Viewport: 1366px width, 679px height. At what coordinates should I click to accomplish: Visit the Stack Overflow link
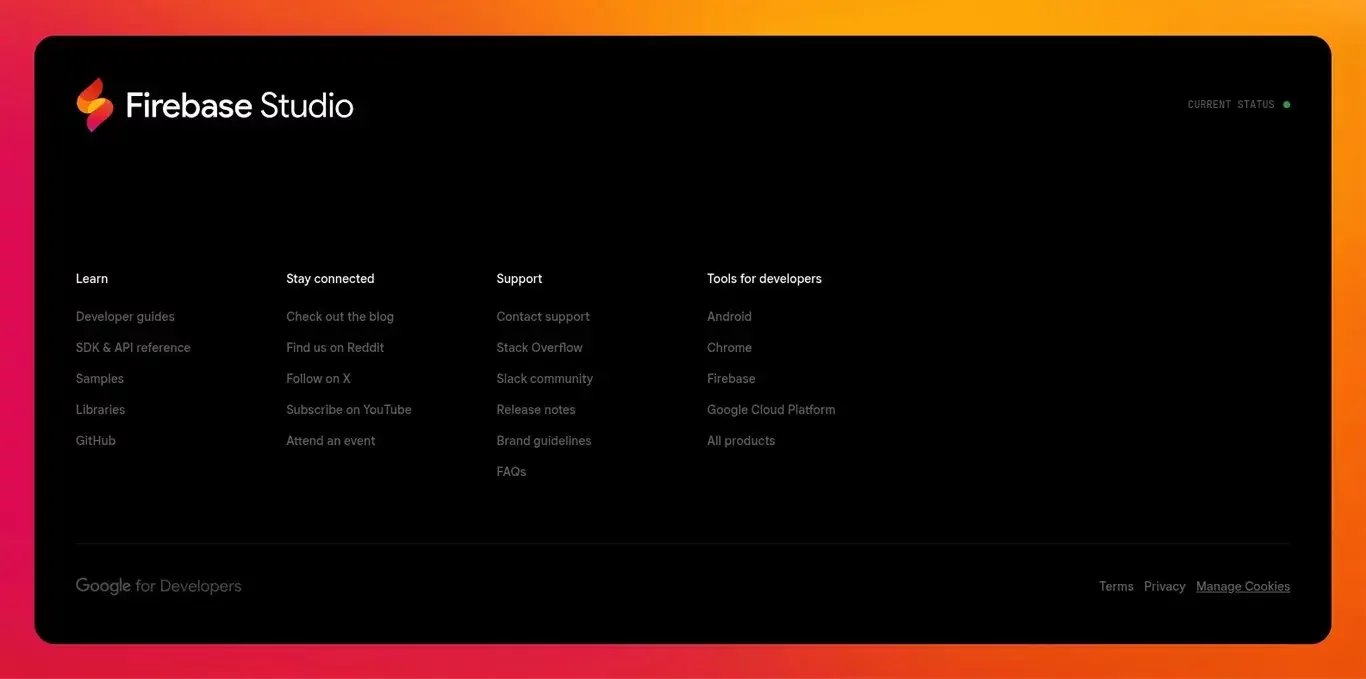pyautogui.click(x=540, y=348)
